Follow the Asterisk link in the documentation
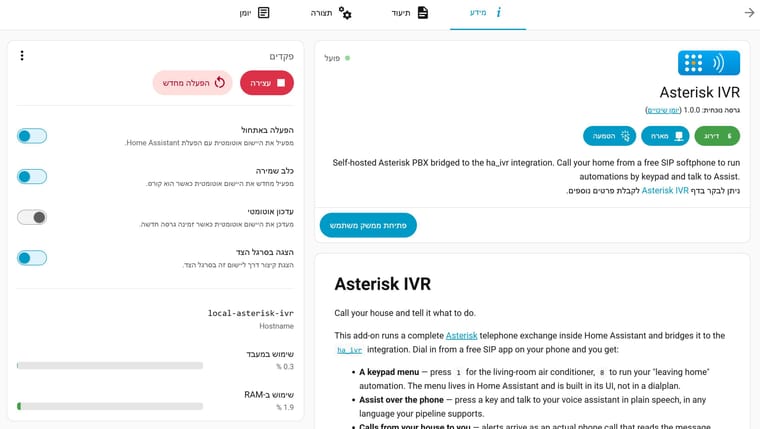This screenshot has width=760, height=429. point(461,335)
